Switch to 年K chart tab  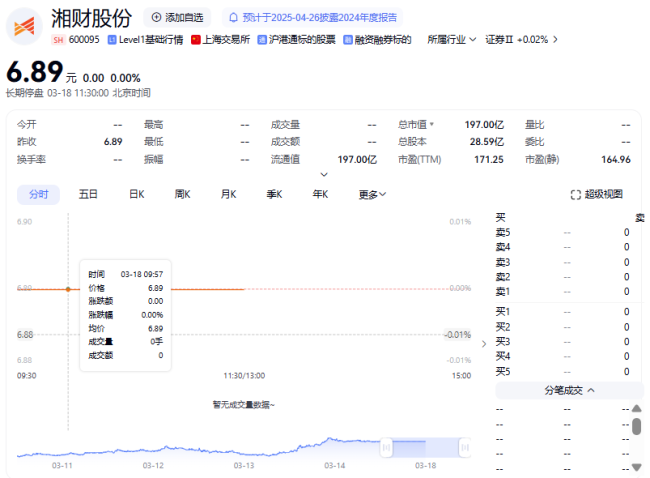320,194
